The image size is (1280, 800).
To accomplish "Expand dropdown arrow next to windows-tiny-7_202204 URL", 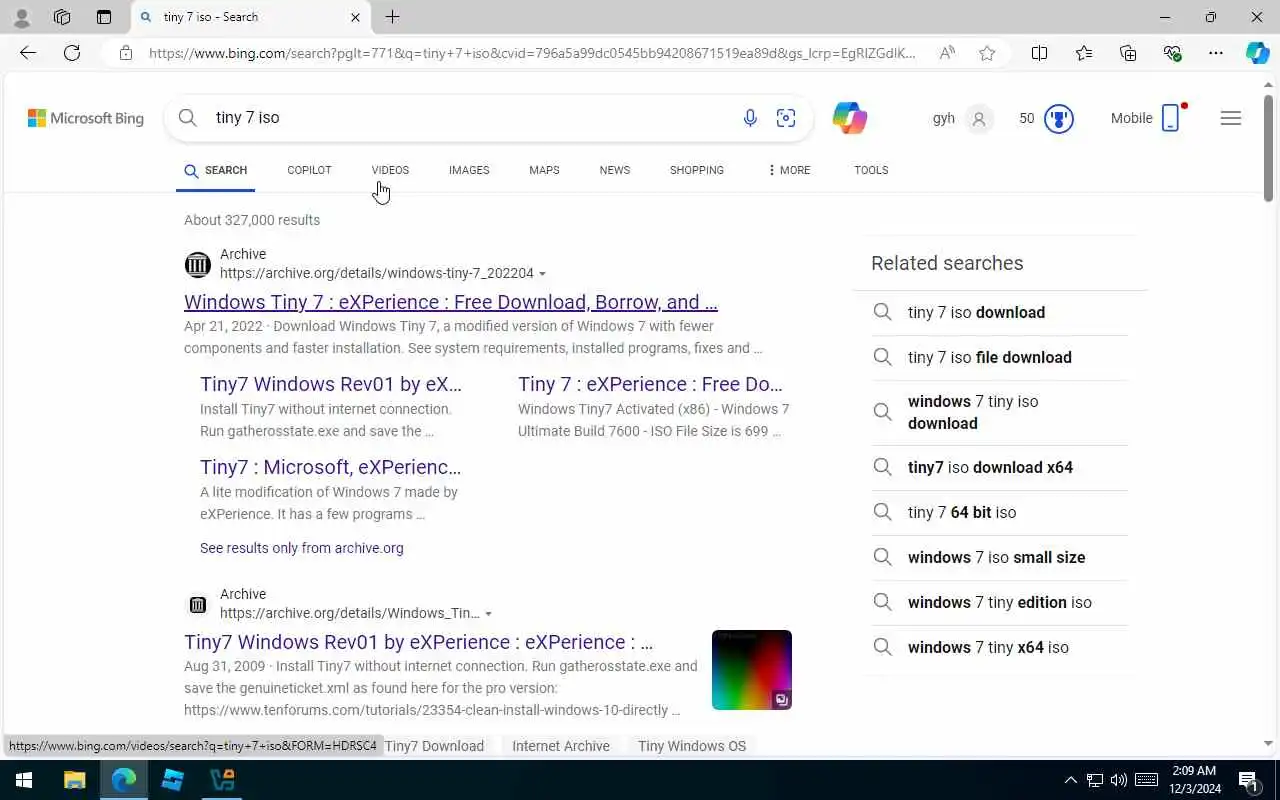I will coord(542,274).
